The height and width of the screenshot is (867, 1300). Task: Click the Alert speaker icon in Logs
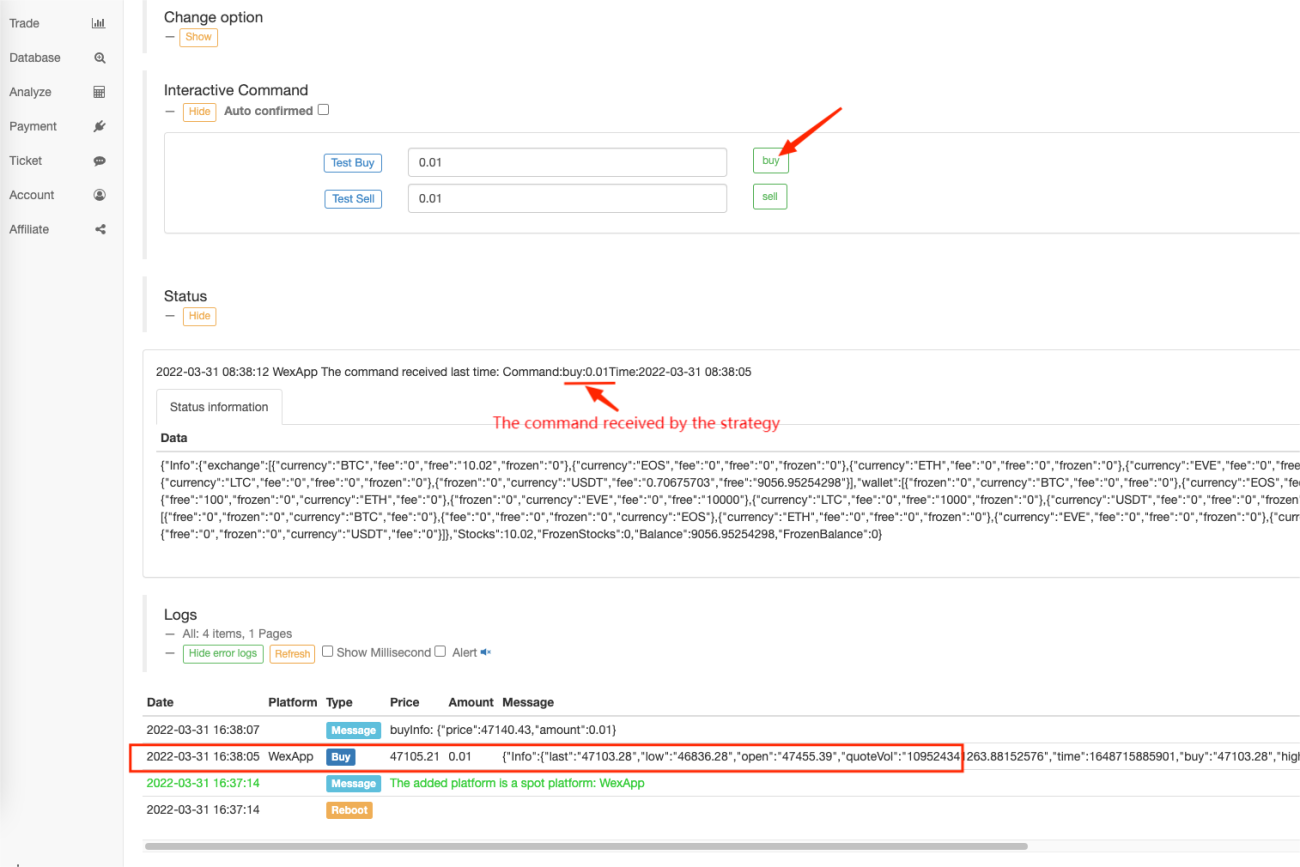(x=486, y=652)
